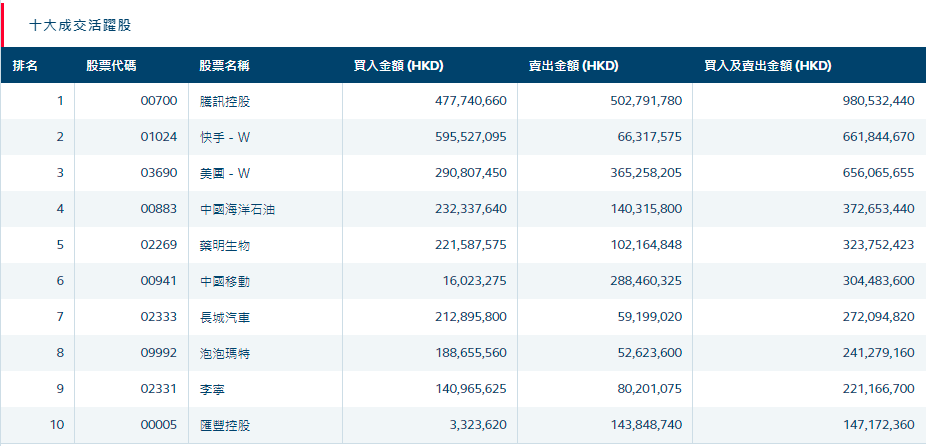The height and width of the screenshot is (446, 926).
Task: Click stock name 長城汽車
Action: [x=225, y=317]
